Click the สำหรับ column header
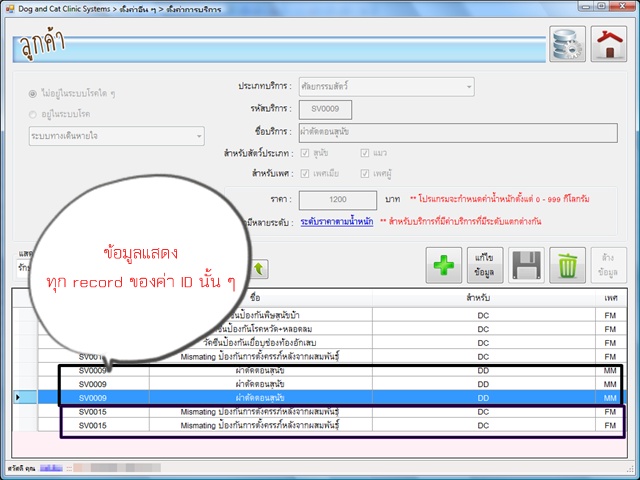Image resolution: width=640 pixels, height=480 pixels. click(483, 298)
